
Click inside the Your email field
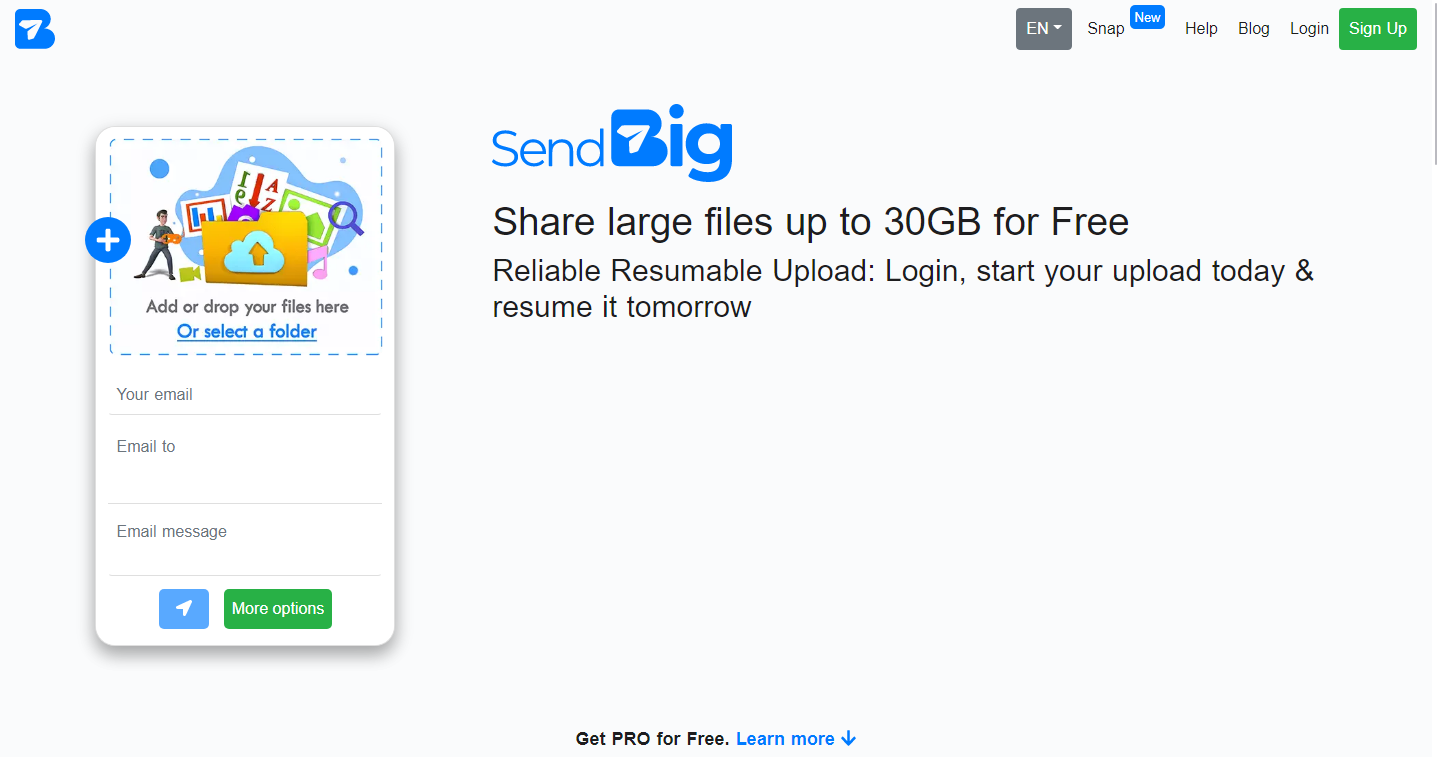pyautogui.click(x=244, y=394)
